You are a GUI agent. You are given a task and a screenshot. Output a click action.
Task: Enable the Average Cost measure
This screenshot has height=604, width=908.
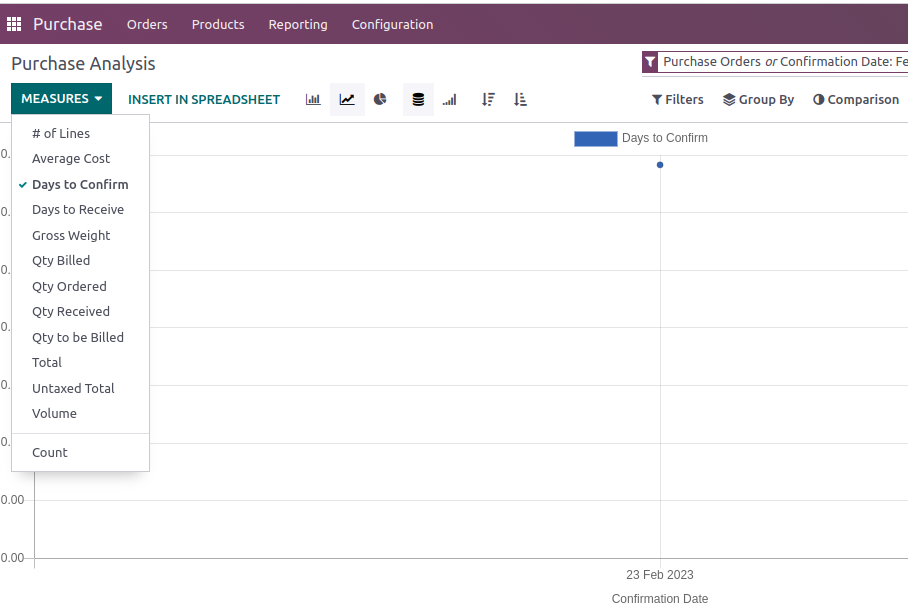71,159
